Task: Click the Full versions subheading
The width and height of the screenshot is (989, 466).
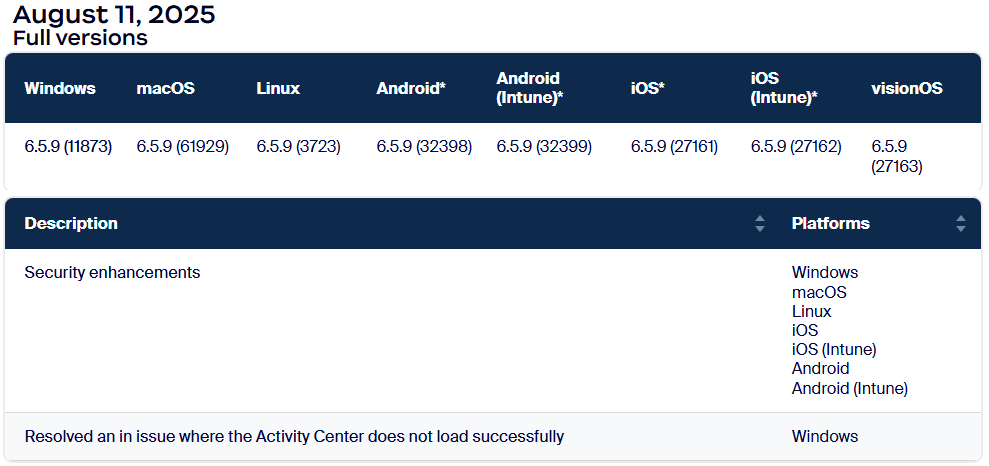Action: pos(80,39)
